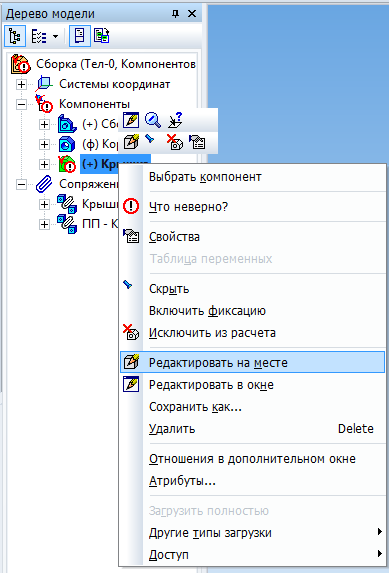Click the Дерево модели panel title
This screenshot has height=573, width=389.
pyautogui.click(x=50, y=14)
